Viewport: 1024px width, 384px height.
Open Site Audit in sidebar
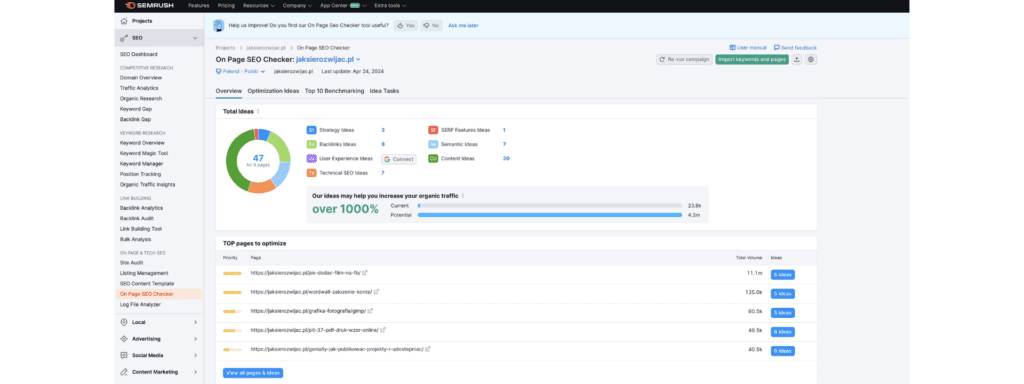(131, 263)
